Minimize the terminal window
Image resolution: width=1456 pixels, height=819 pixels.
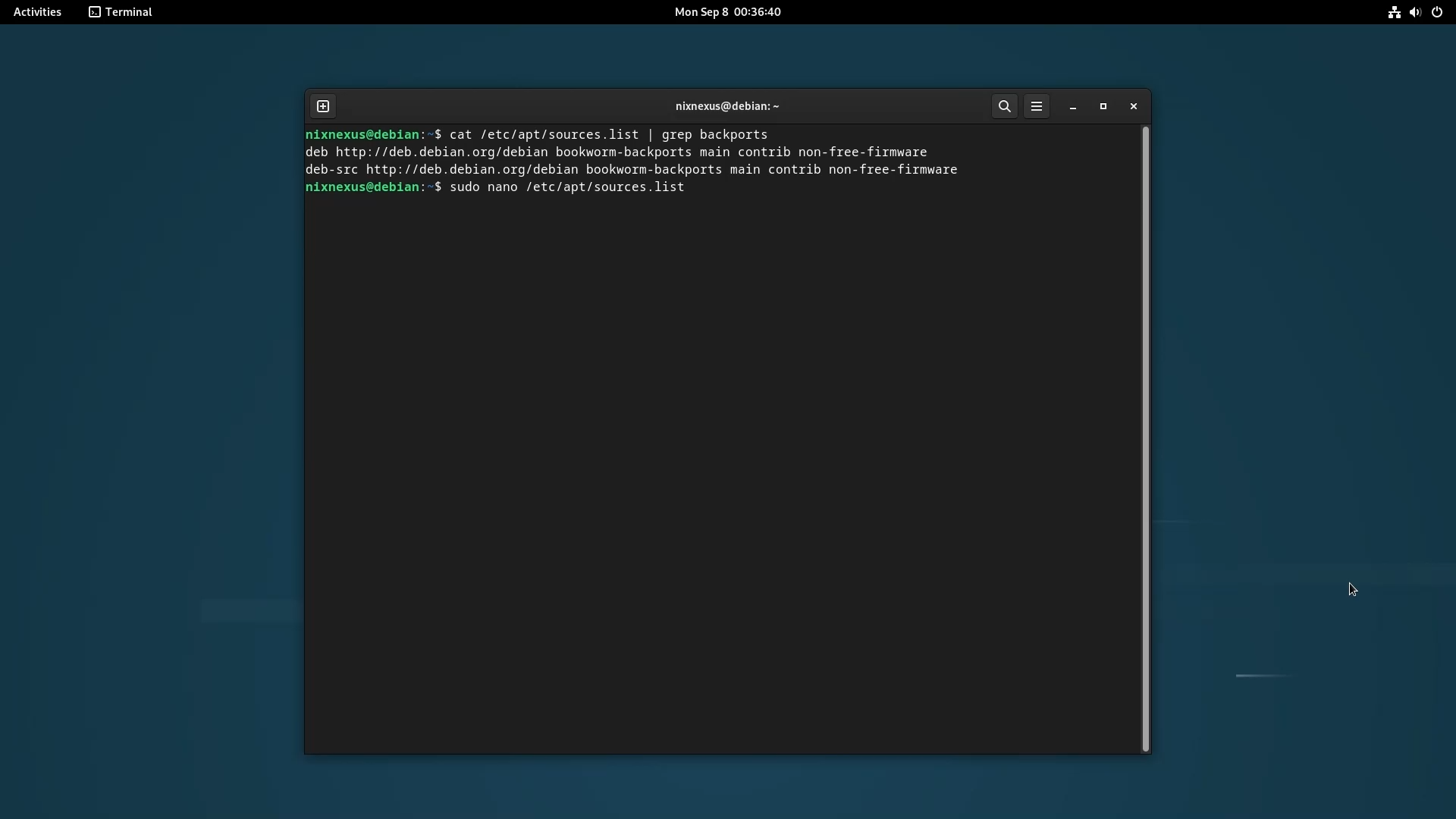tap(1072, 107)
